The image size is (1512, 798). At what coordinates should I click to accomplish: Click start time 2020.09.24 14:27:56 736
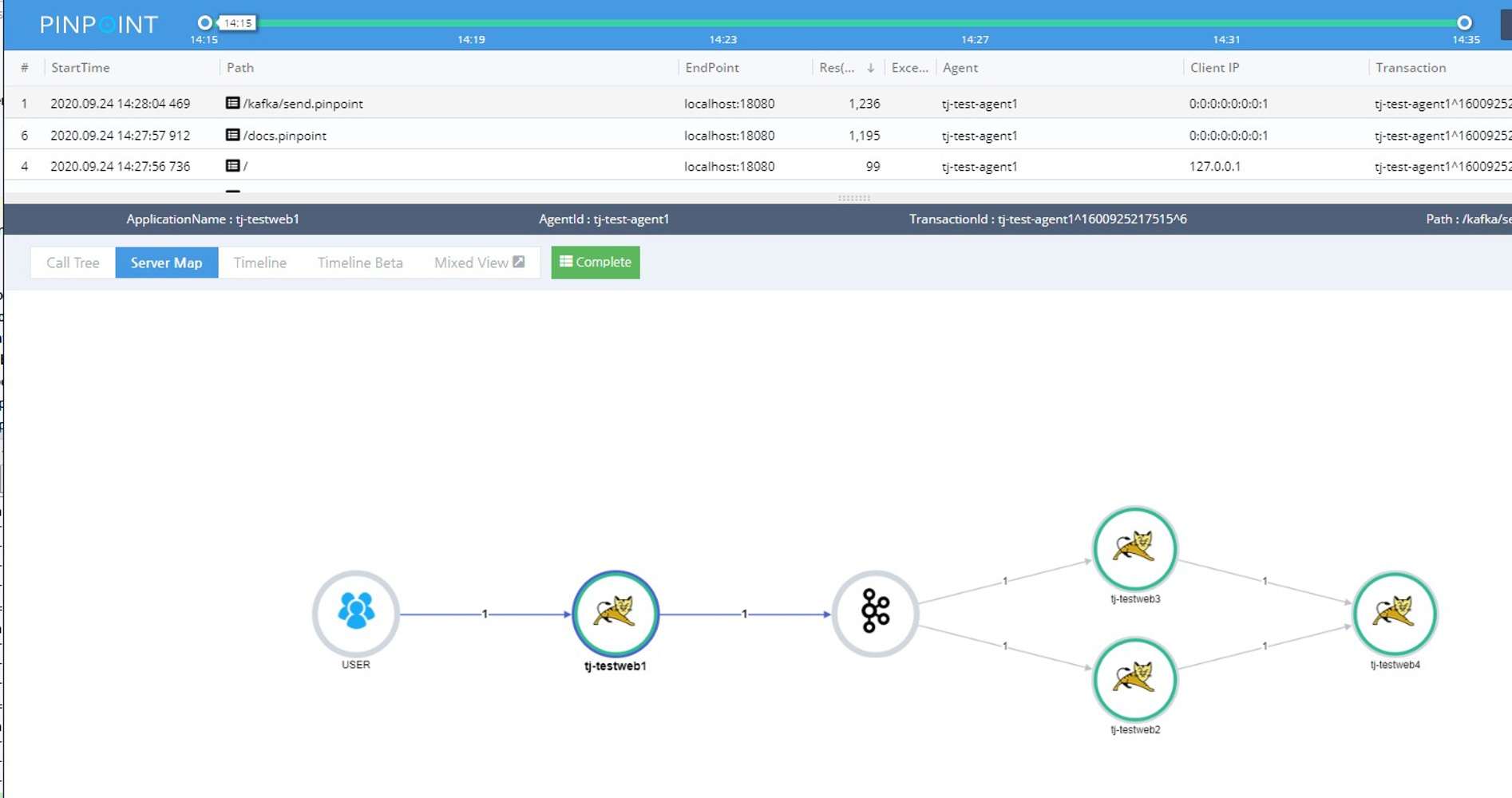point(121,167)
